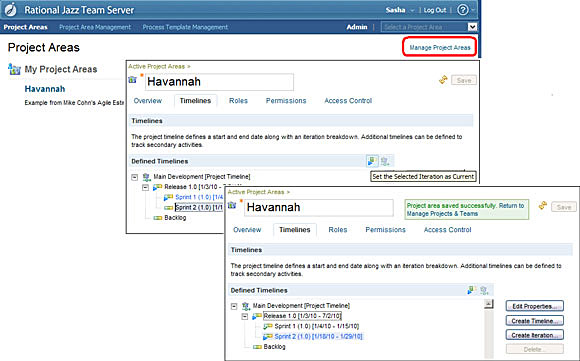Screen dimensions: 580x361
Task: Click Sprint 2 iteration icon in front panel
Action: click(267, 337)
